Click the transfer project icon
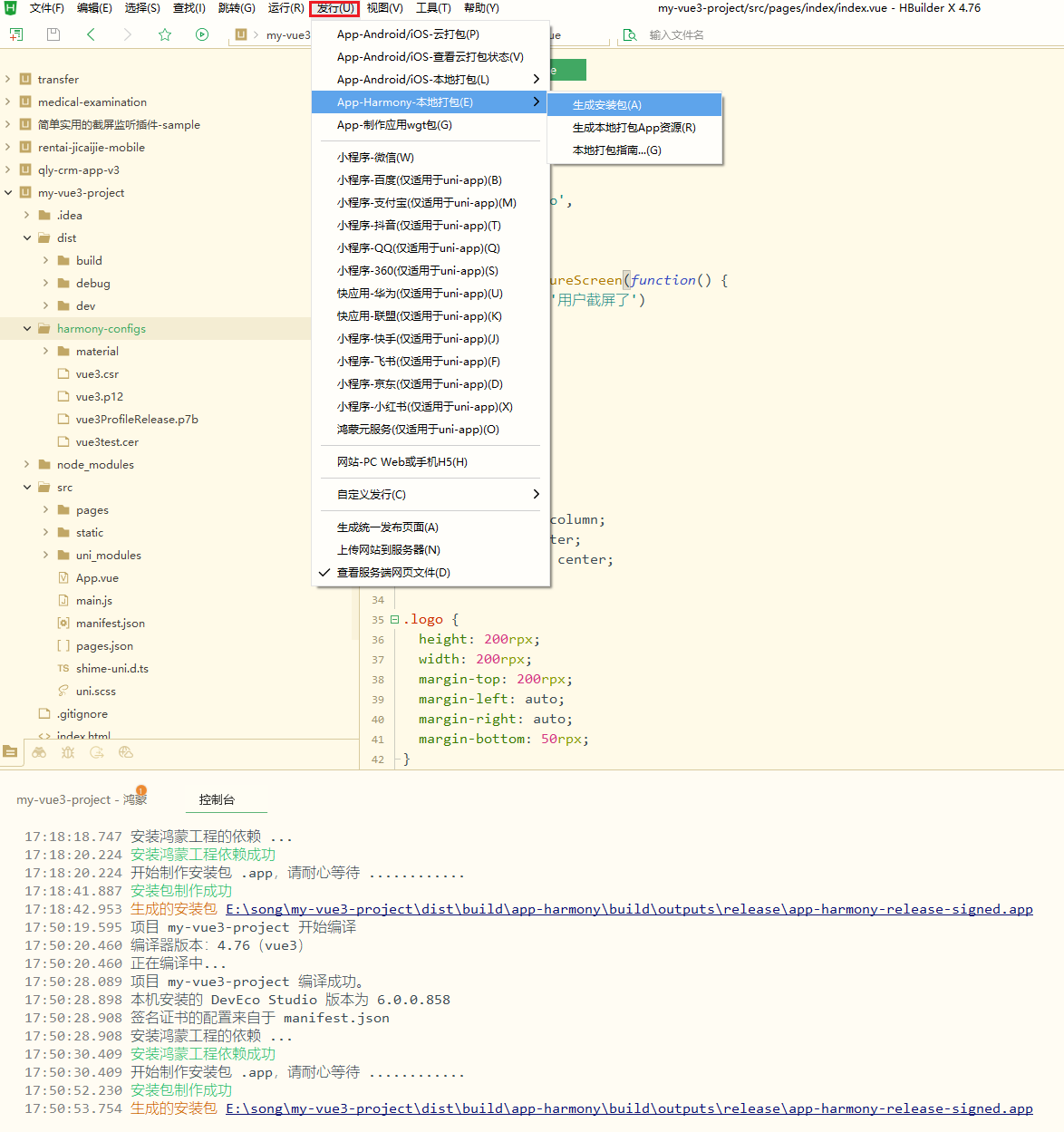 pyautogui.click(x=25, y=79)
